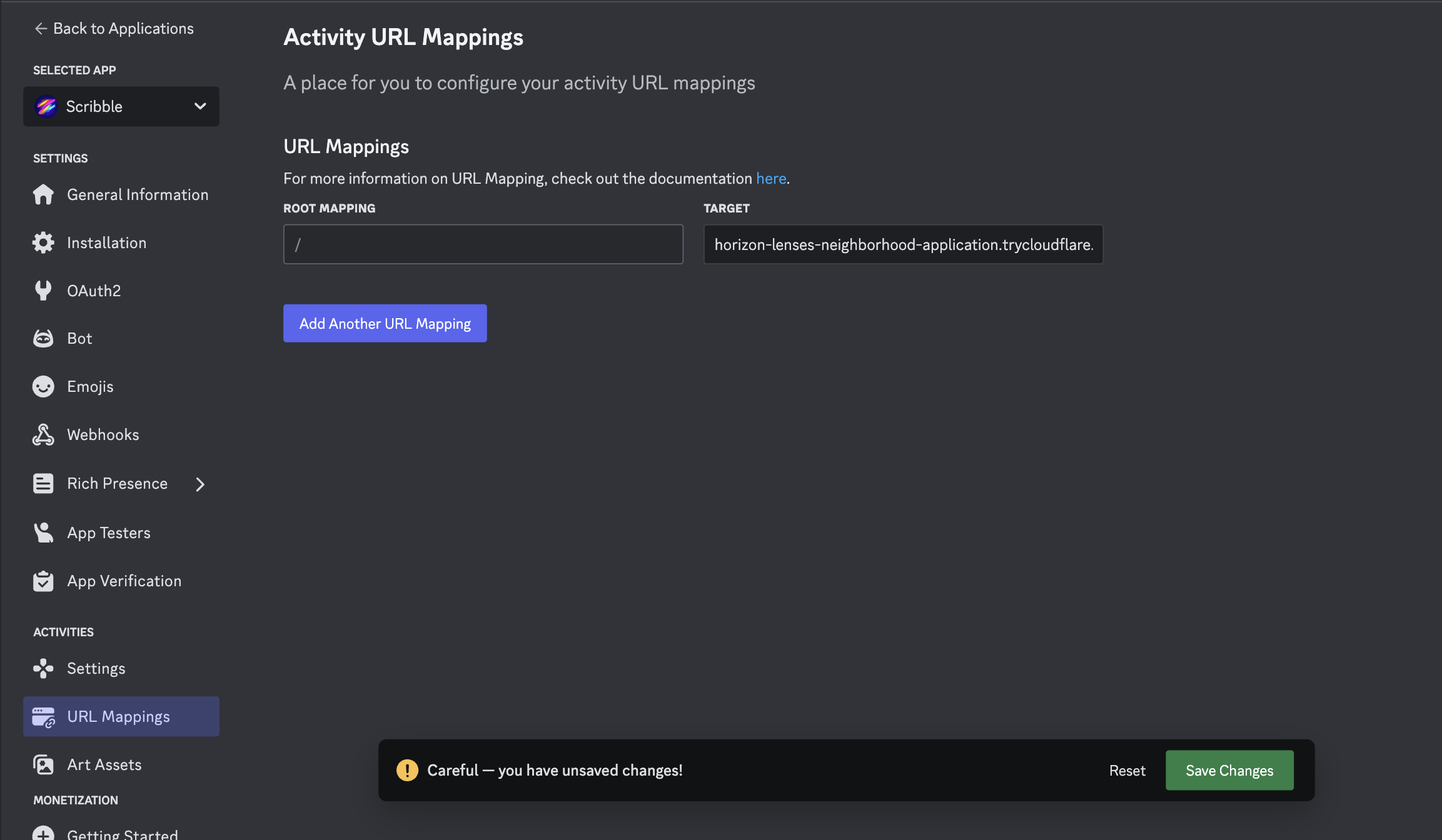Click the plus icon next to Getting Started
The image size is (1442, 840).
(x=43, y=834)
